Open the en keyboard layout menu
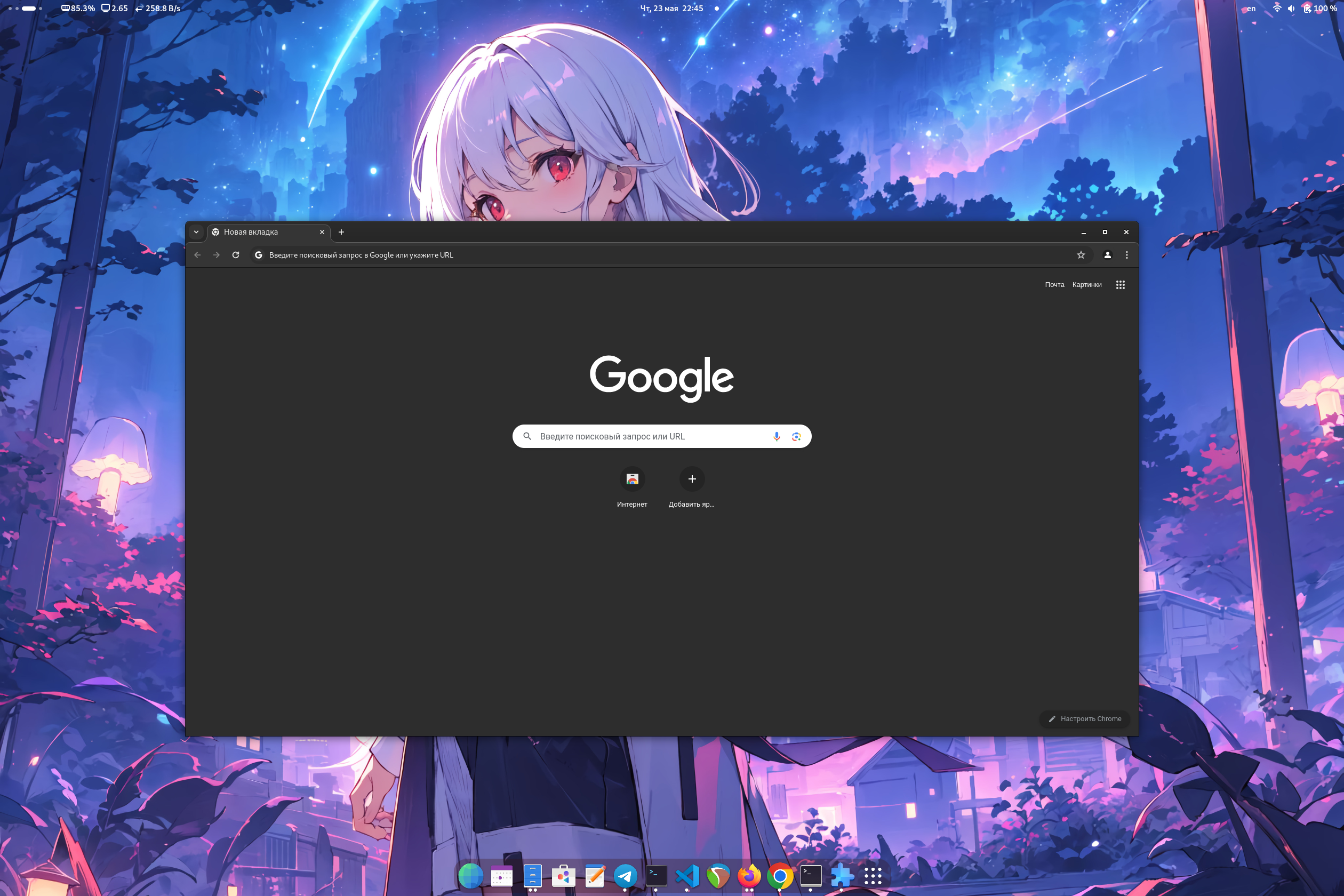 [x=1251, y=8]
